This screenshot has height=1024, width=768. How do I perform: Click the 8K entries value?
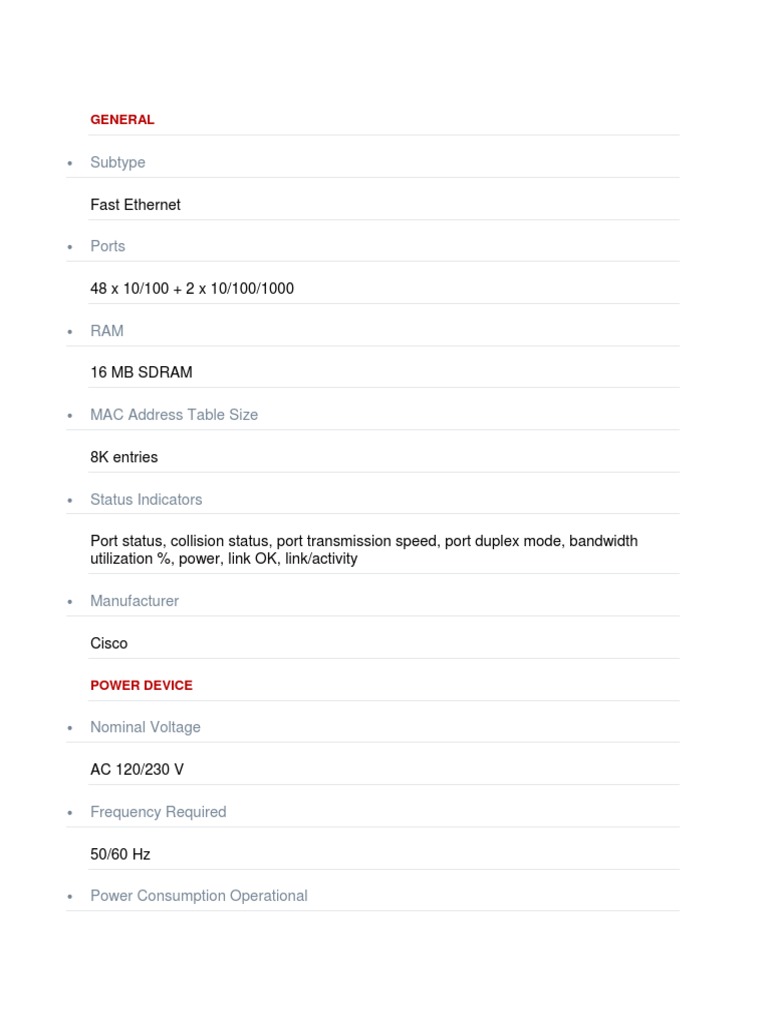click(124, 457)
